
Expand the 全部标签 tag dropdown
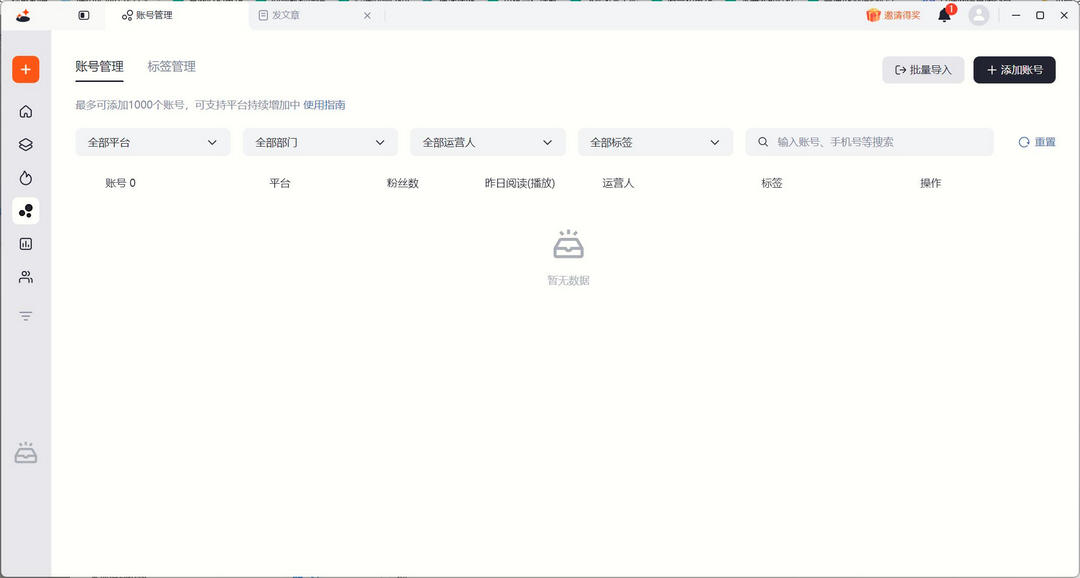655,142
